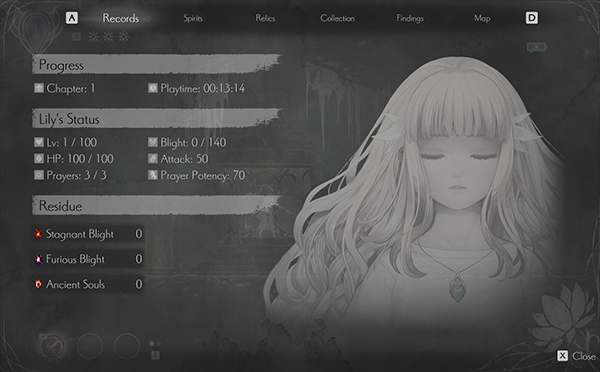Click the Ancient Souls residue icon
This screenshot has width=600, height=372.
38,284
